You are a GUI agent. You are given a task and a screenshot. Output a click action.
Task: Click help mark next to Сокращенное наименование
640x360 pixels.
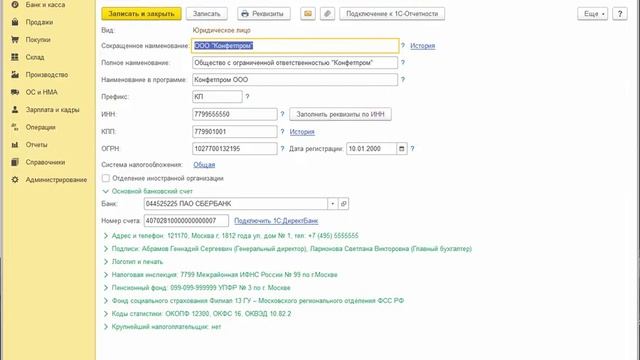pos(403,46)
